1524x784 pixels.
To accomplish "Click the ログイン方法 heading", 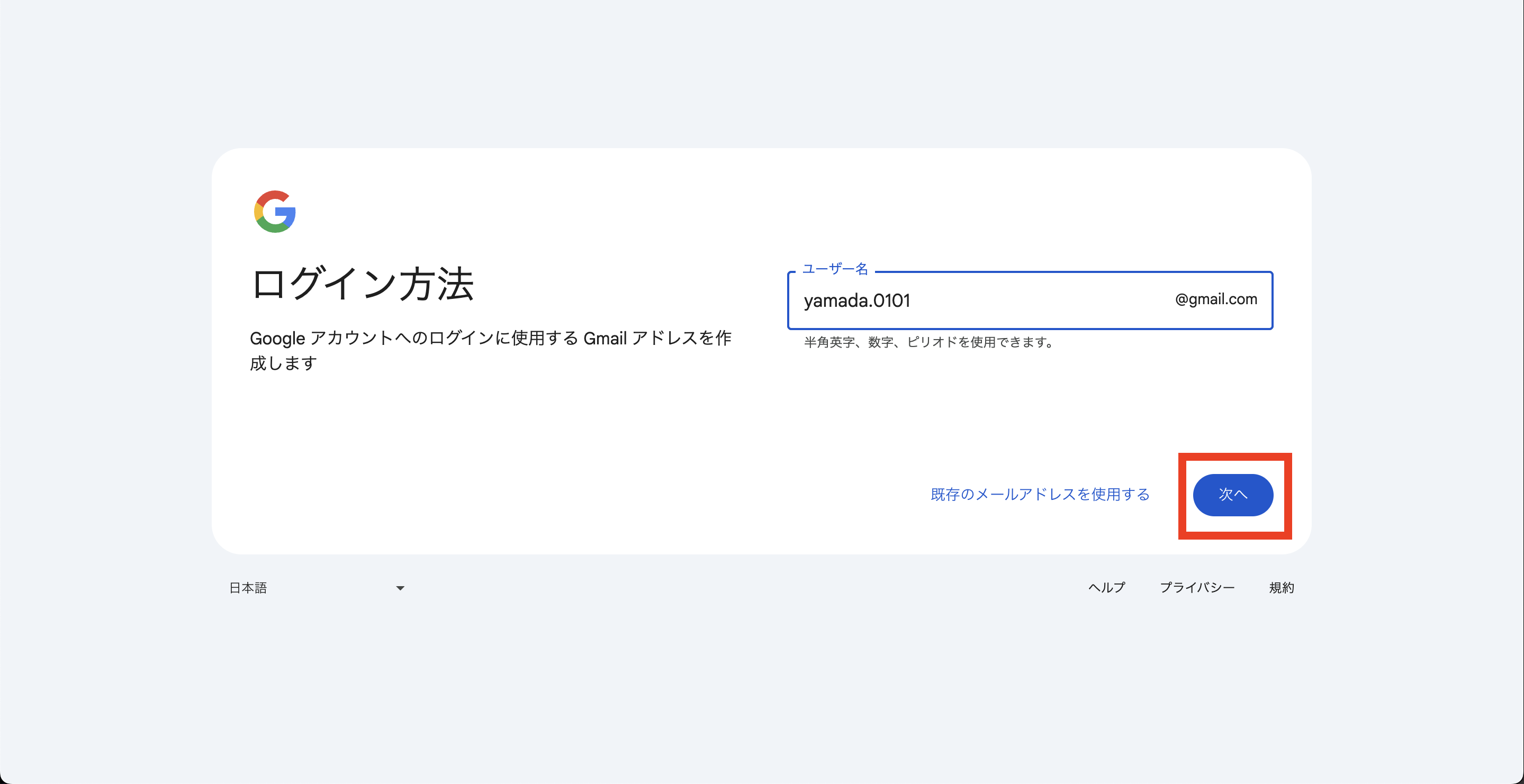I will 362,285.
